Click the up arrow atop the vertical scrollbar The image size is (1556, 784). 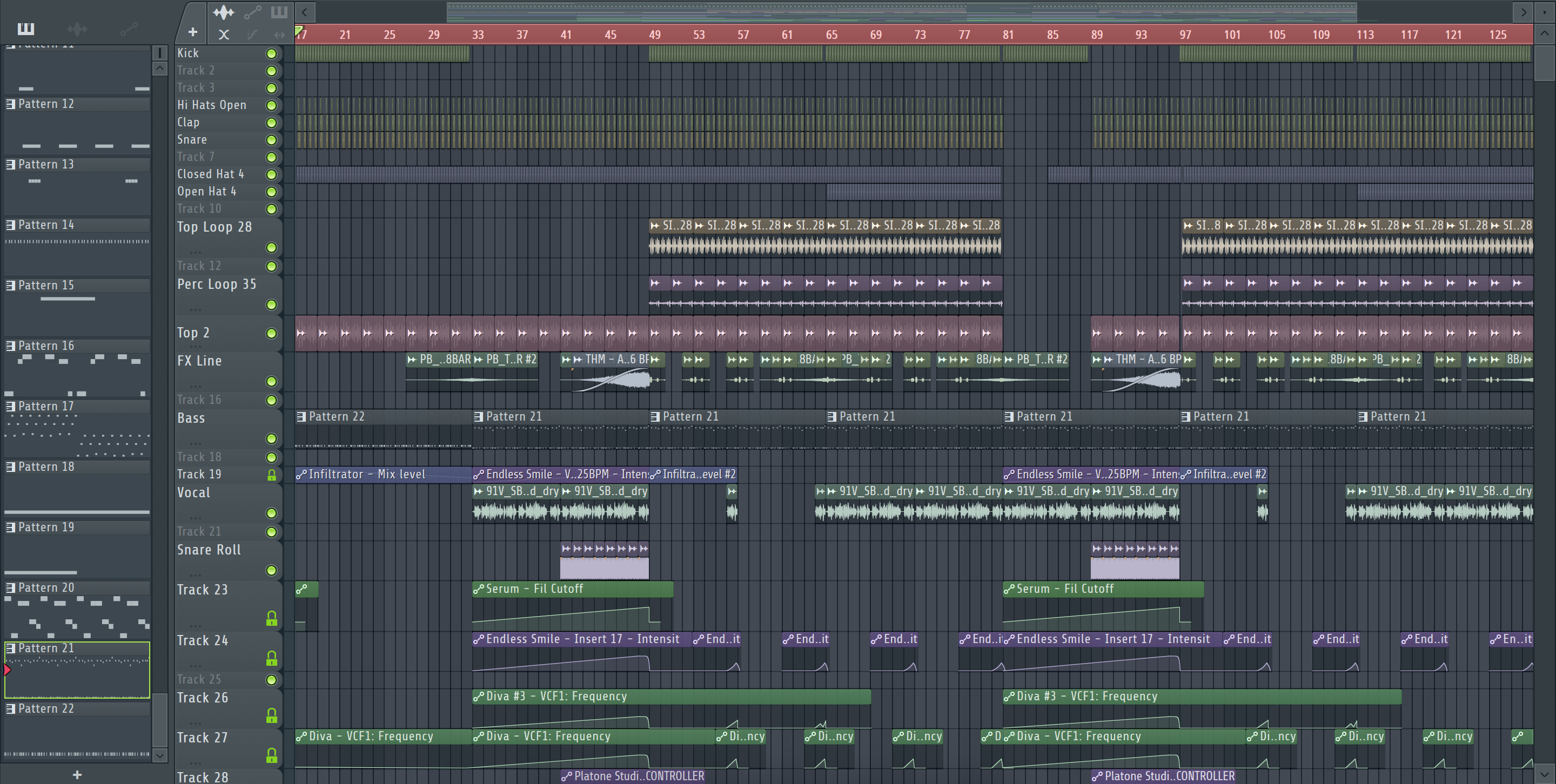[x=1545, y=34]
